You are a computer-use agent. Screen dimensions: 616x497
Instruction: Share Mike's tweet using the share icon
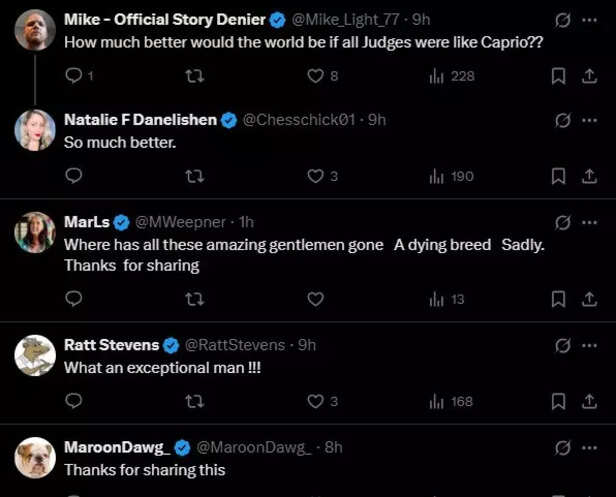click(x=589, y=76)
